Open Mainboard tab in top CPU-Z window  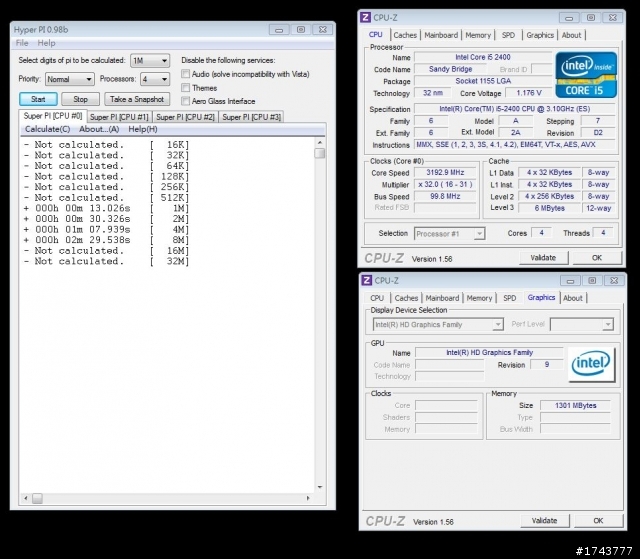tap(441, 35)
